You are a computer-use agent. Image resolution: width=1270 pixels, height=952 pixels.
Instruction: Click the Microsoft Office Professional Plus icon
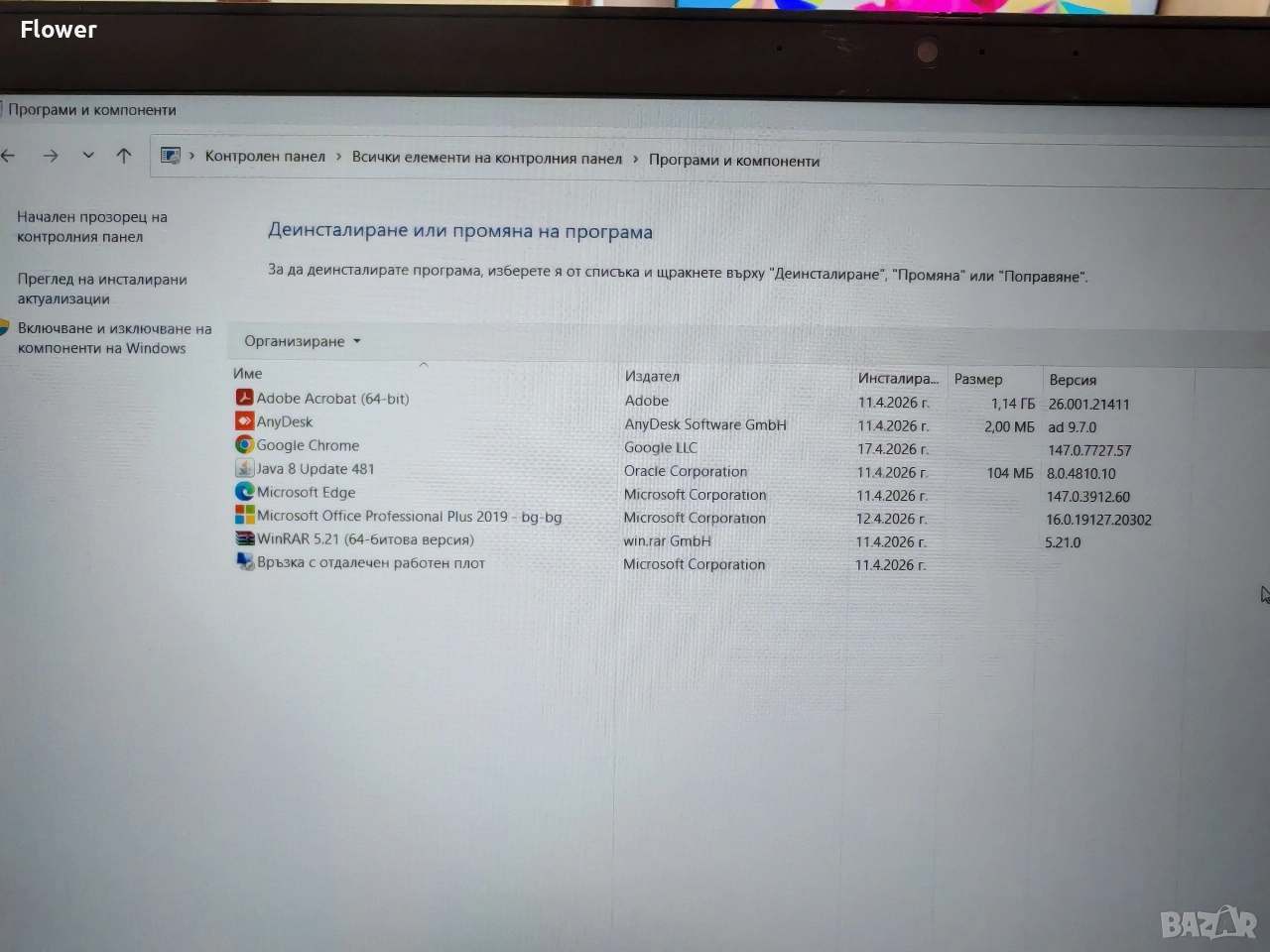(x=244, y=516)
